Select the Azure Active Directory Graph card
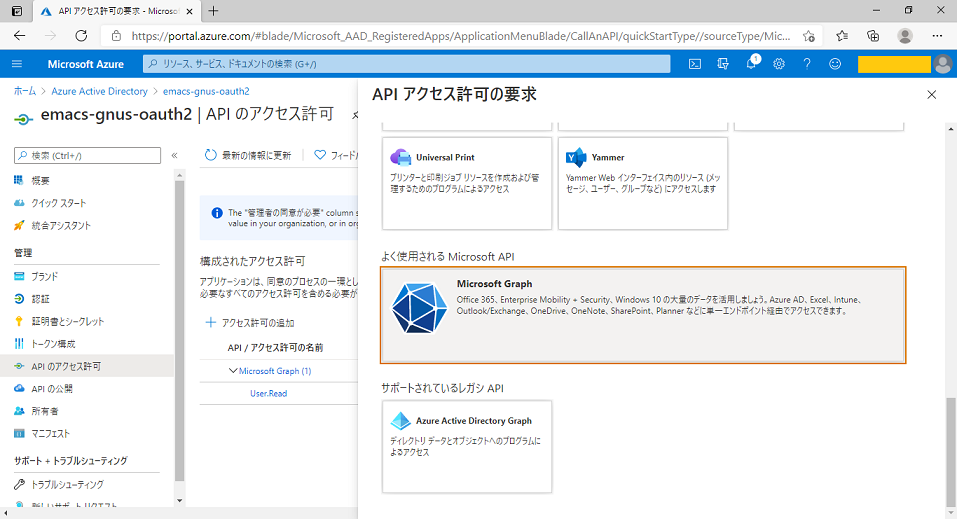Image resolution: width=957 pixels, height=519 pixels. point(467,446)
